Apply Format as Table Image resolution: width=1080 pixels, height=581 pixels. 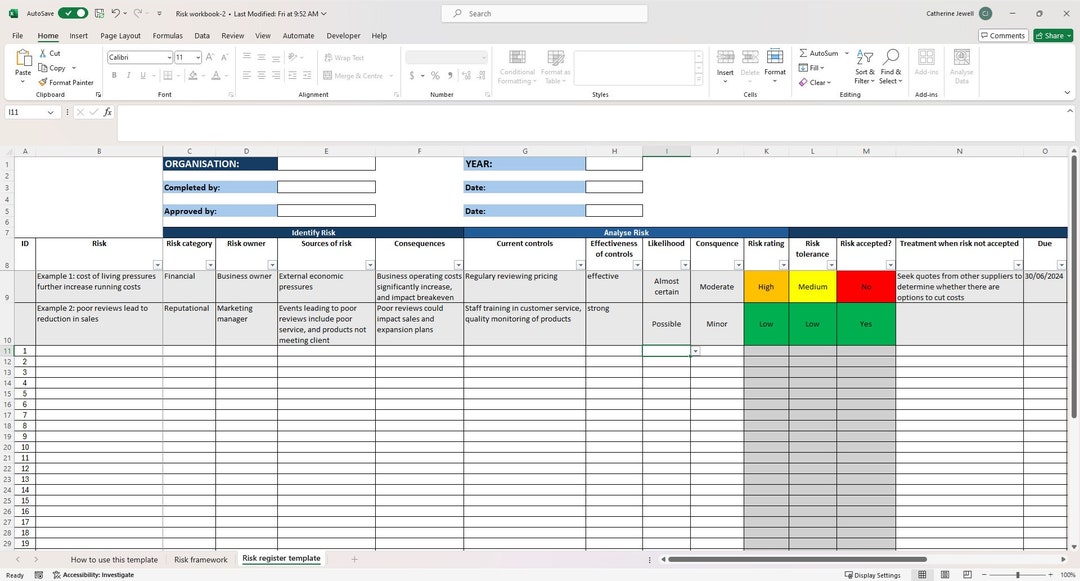[x=555, y=66]
